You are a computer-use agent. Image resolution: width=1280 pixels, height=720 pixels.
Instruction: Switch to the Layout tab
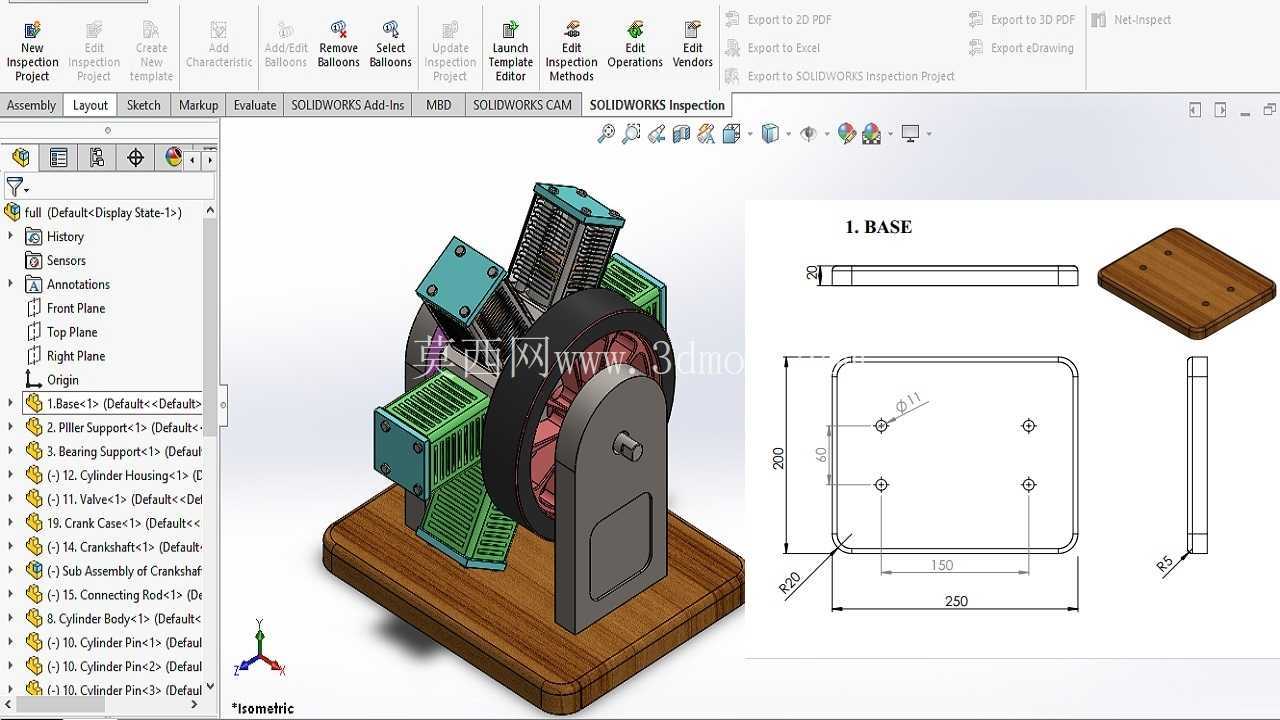(90, 105)
